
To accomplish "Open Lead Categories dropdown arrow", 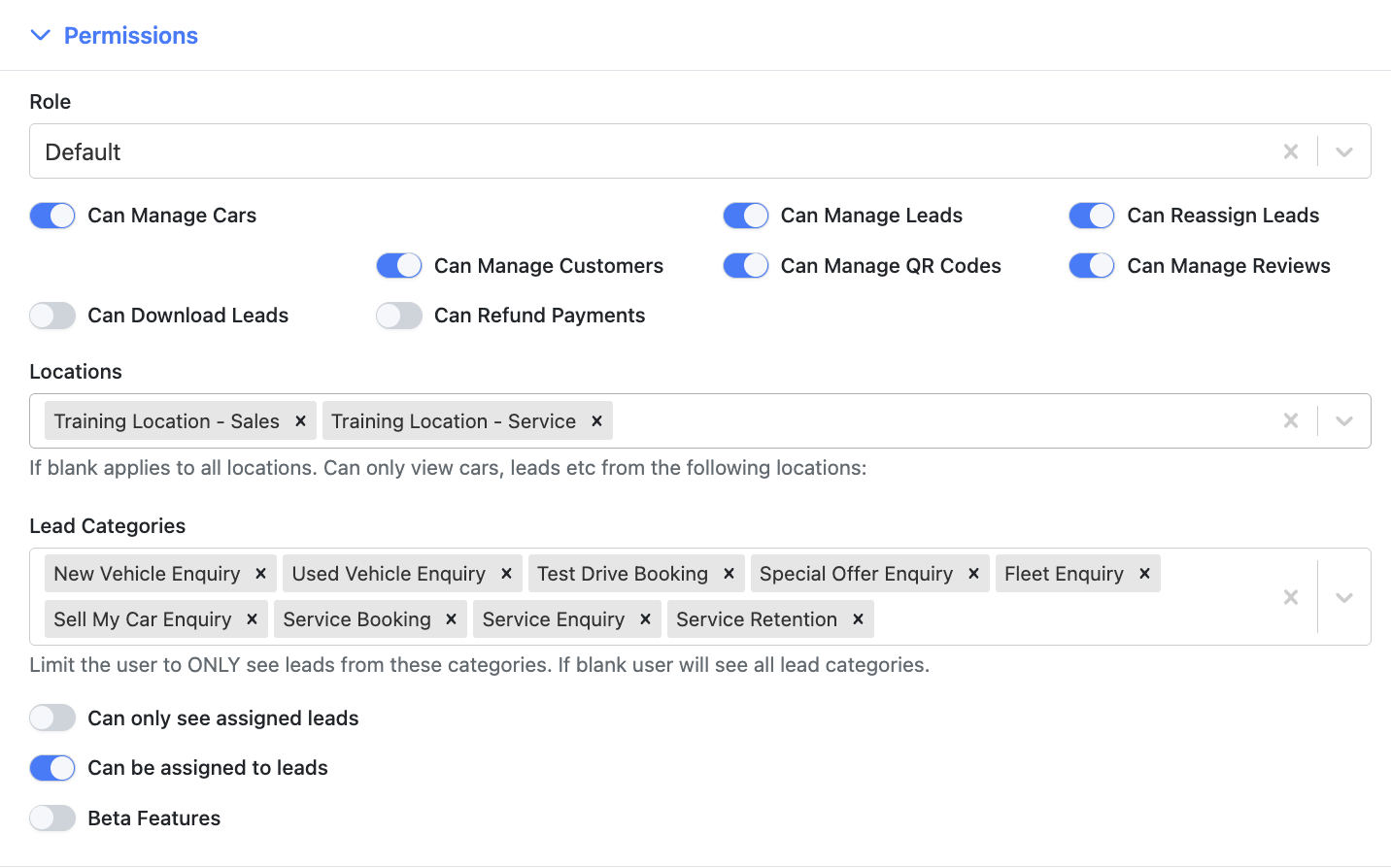I will [1344, 597].
